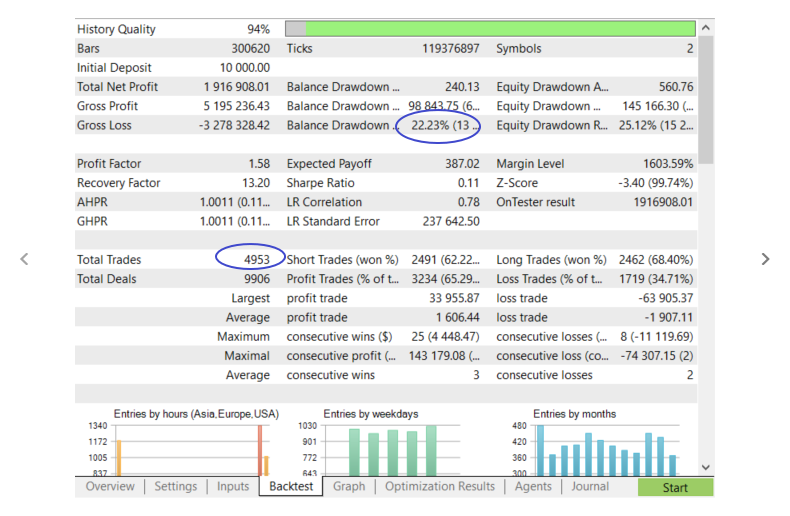Image resolution: width=790 pixels, height=516 pixels.
Task: Select the Total Net Profit value 1 916 908.01
Action: pos(236,87)
